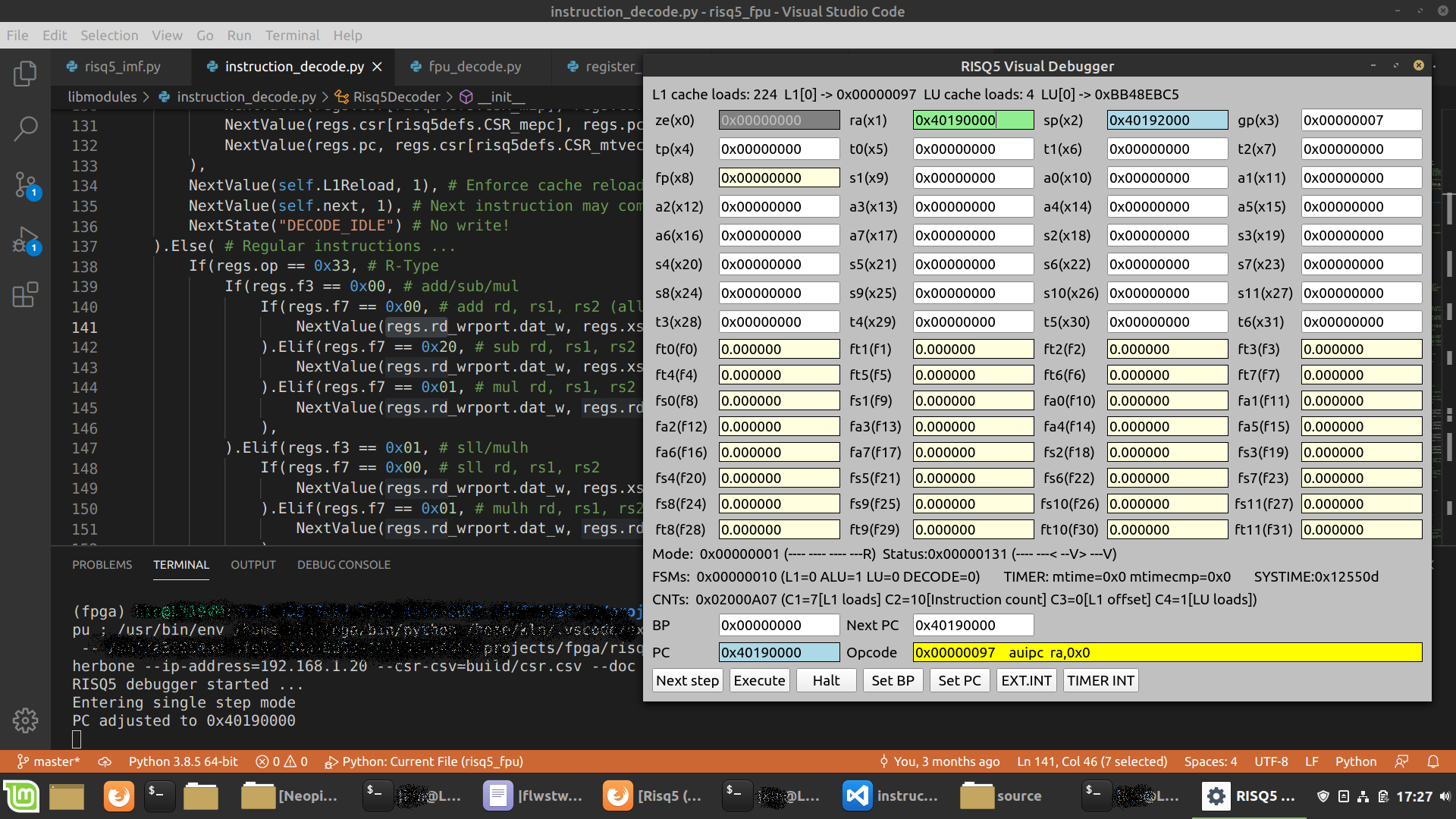Switch to fpu_decode.py editor tab
This screenshot has width=1456, height=819.
point(474,67)
